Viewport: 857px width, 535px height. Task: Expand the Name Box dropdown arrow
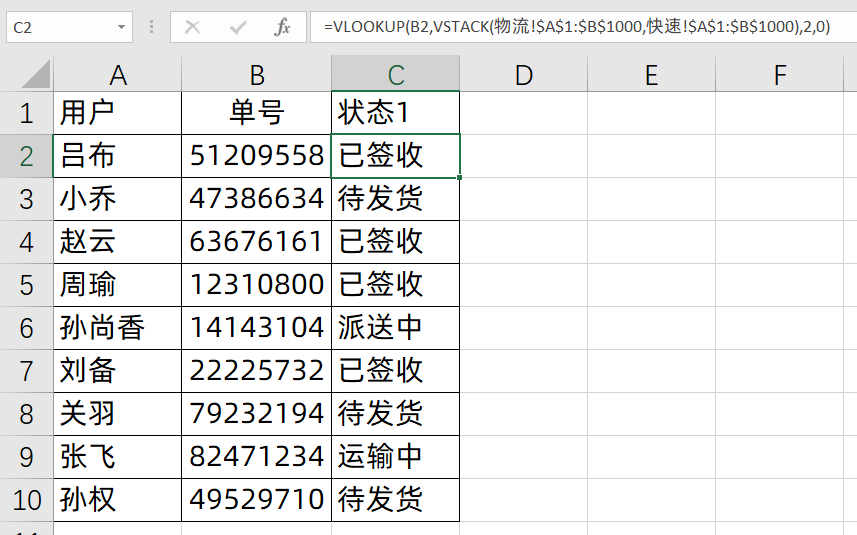(x=121, y=27)
